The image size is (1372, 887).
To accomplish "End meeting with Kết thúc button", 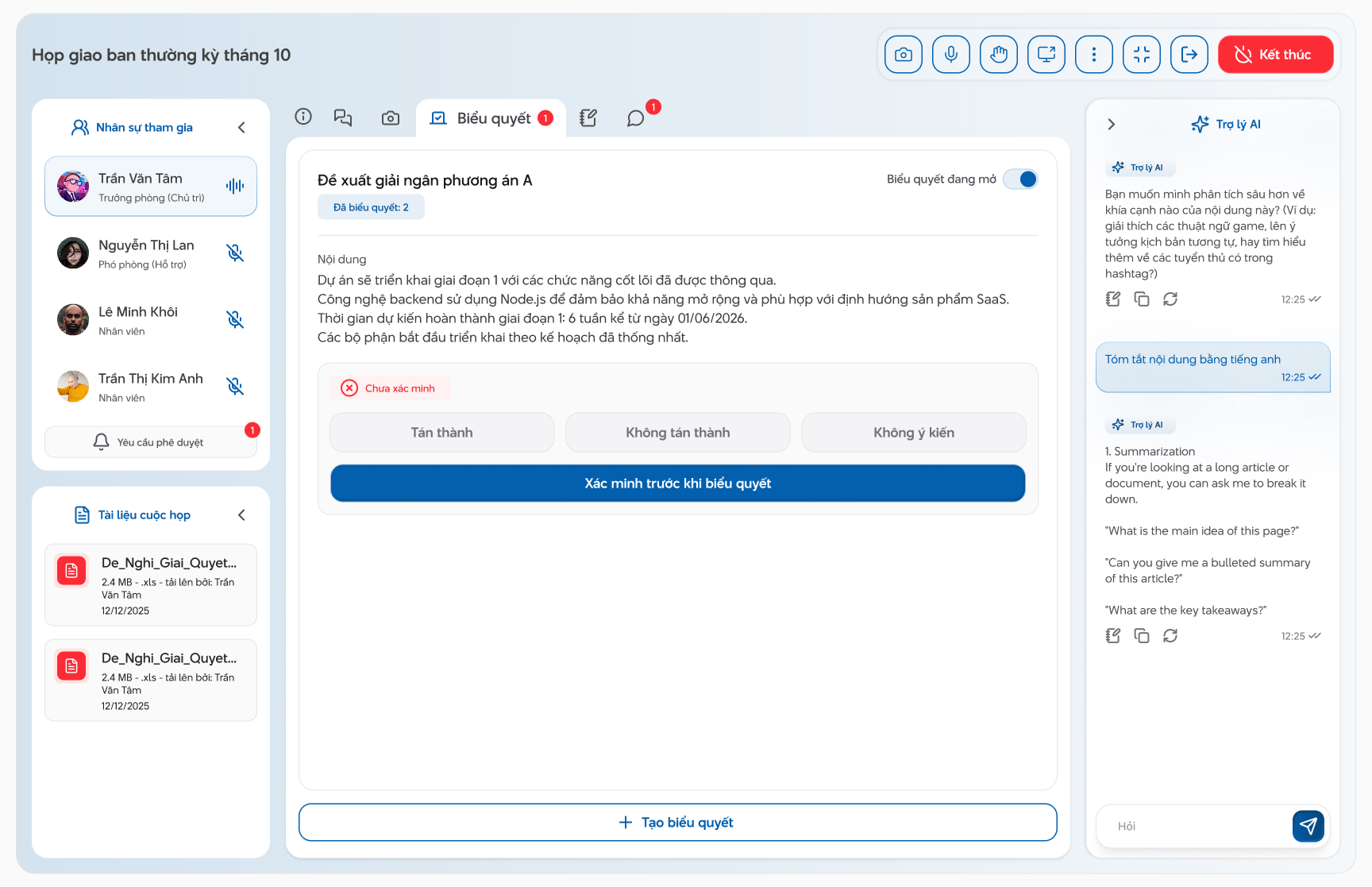I will [1275, 55].
